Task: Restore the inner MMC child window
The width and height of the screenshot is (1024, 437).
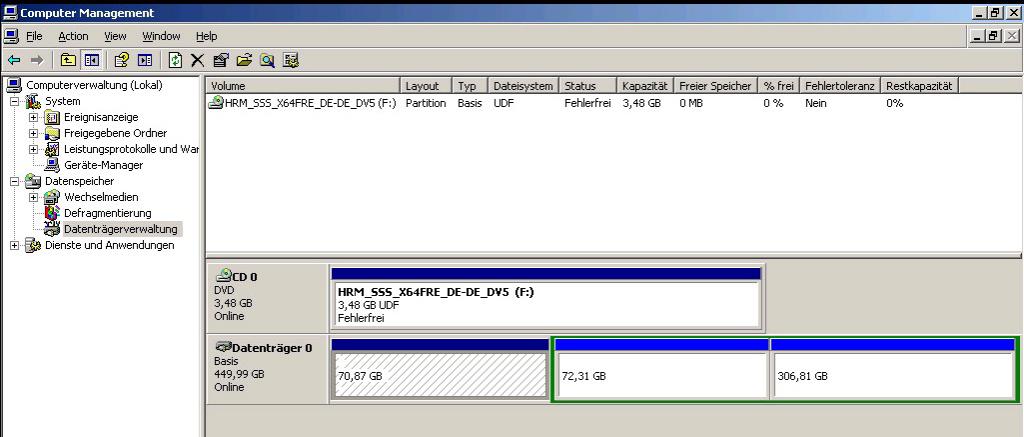Action: point(993,37)
